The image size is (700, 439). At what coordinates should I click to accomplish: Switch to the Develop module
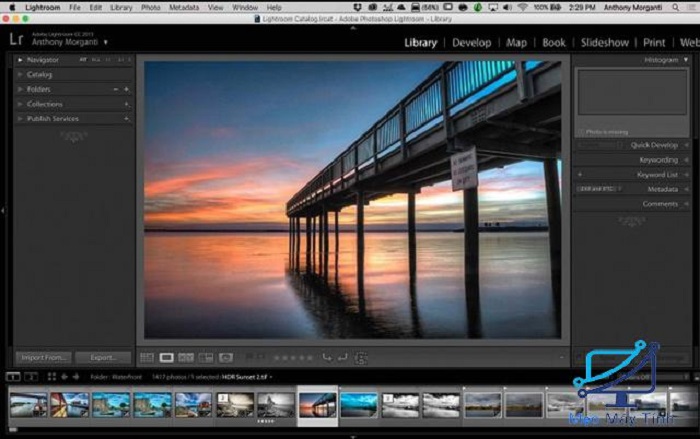pyautogui.click(x=471, y=43)
